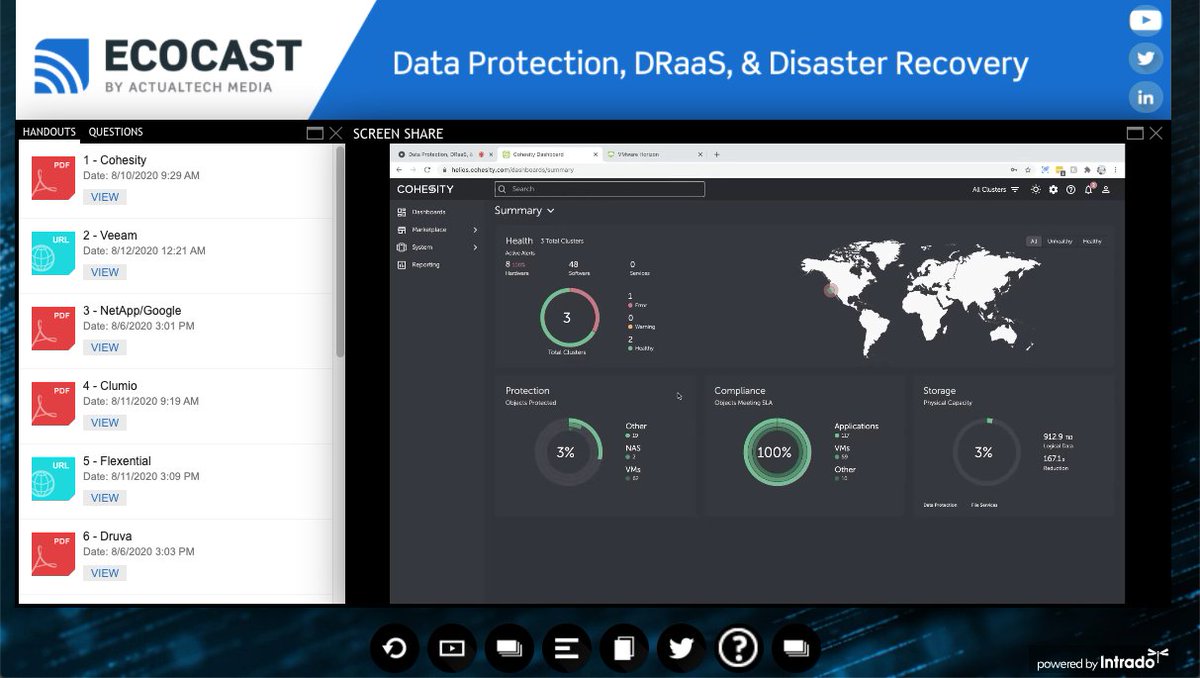
Task: Open Cohesity notifications bell icon
Action: click(1088, 189)
